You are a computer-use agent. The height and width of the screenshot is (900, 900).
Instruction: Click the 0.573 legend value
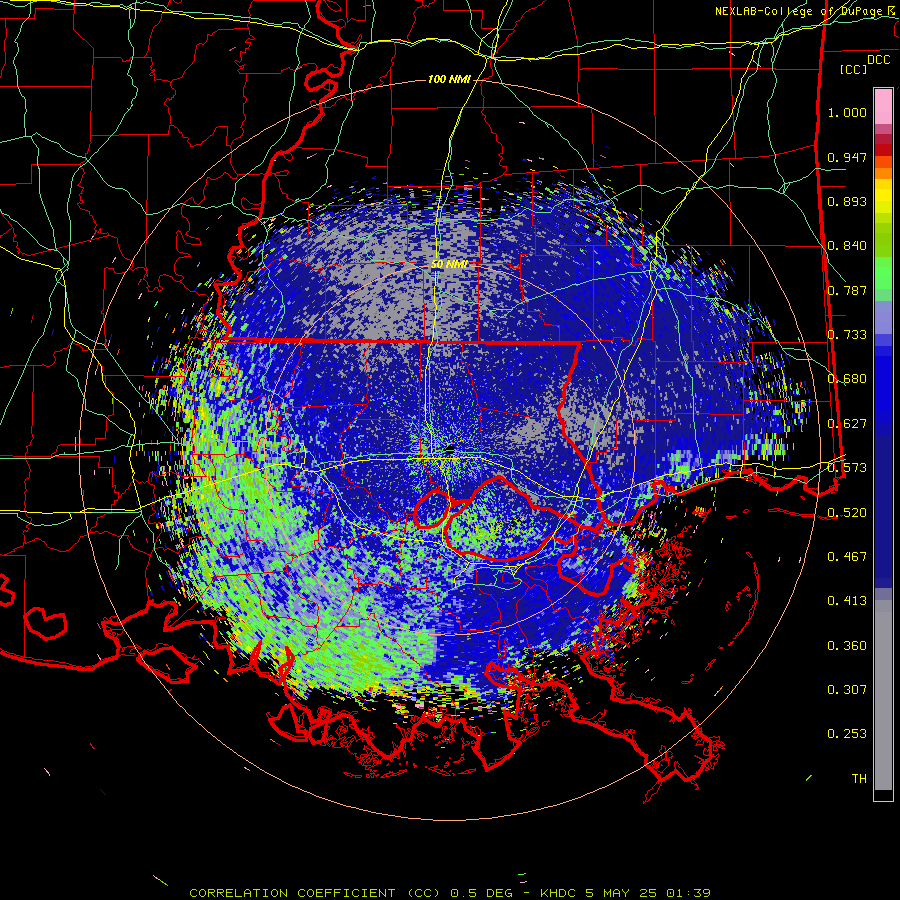click(847, 468)
